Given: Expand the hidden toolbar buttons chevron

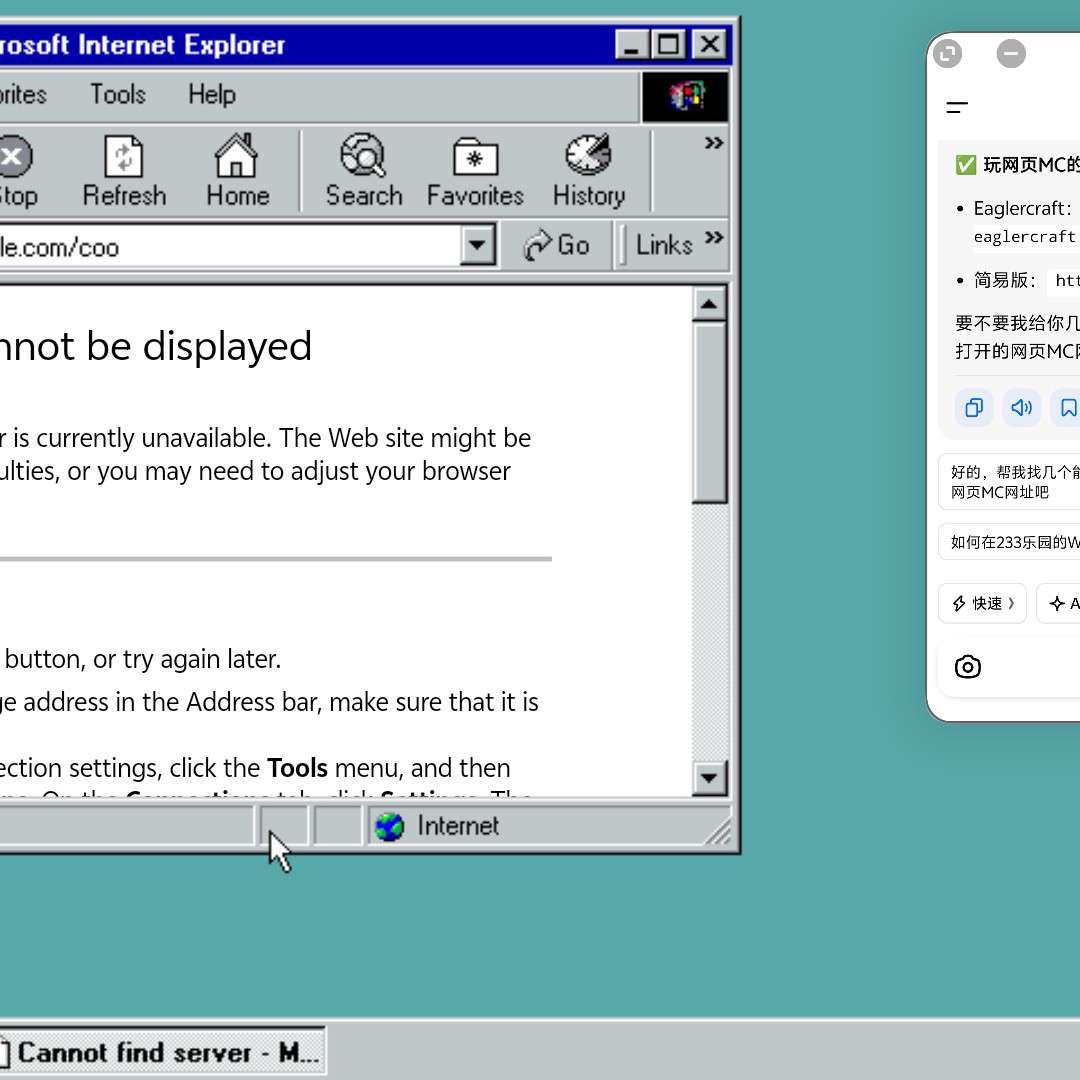Looking at the screenshot, I should tap(713, 144).
